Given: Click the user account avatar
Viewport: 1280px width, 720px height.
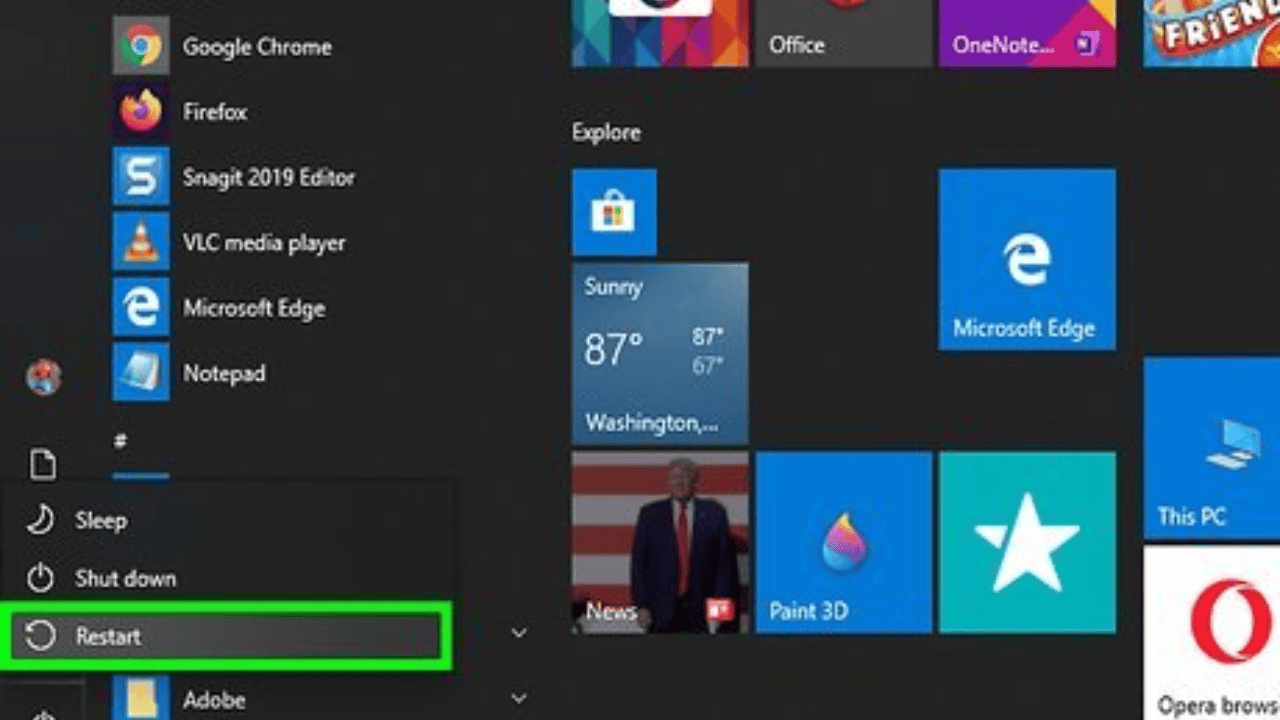Looking at the screenshot, I should tap(43, 377).
